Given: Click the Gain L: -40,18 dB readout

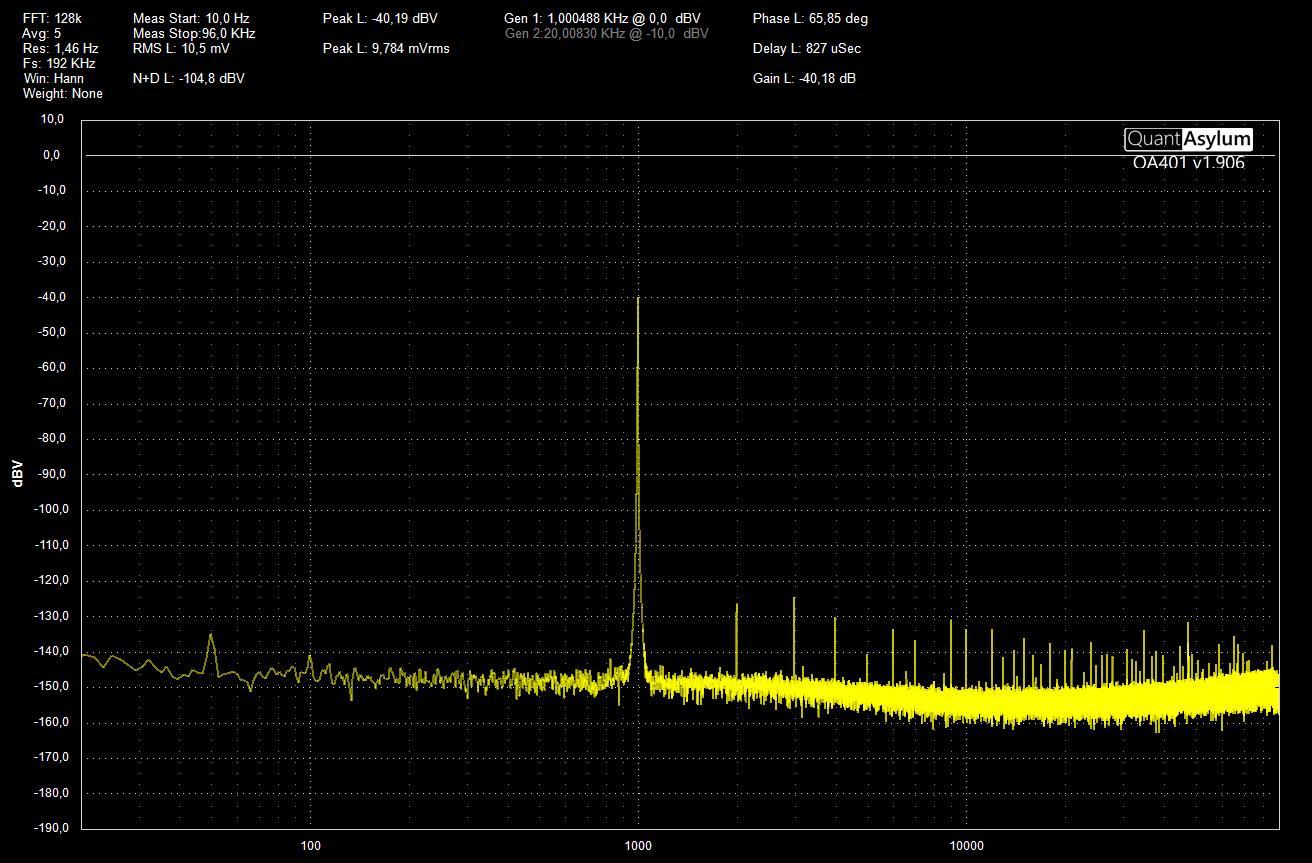Looking at the screenshot, I should tap(804, 78).
